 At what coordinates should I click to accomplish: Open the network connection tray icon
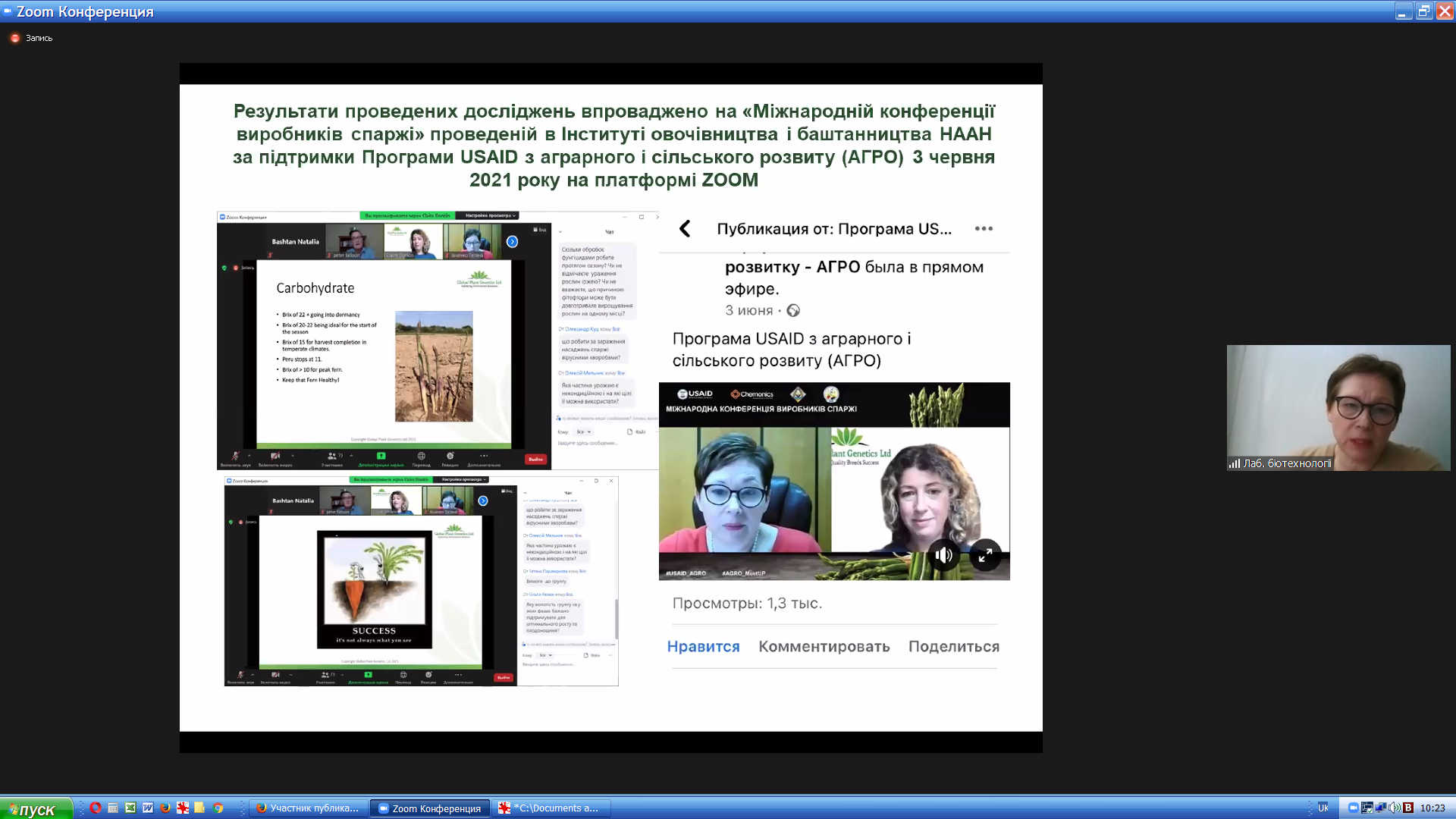pyautogui.click(x=1381, y=807)
